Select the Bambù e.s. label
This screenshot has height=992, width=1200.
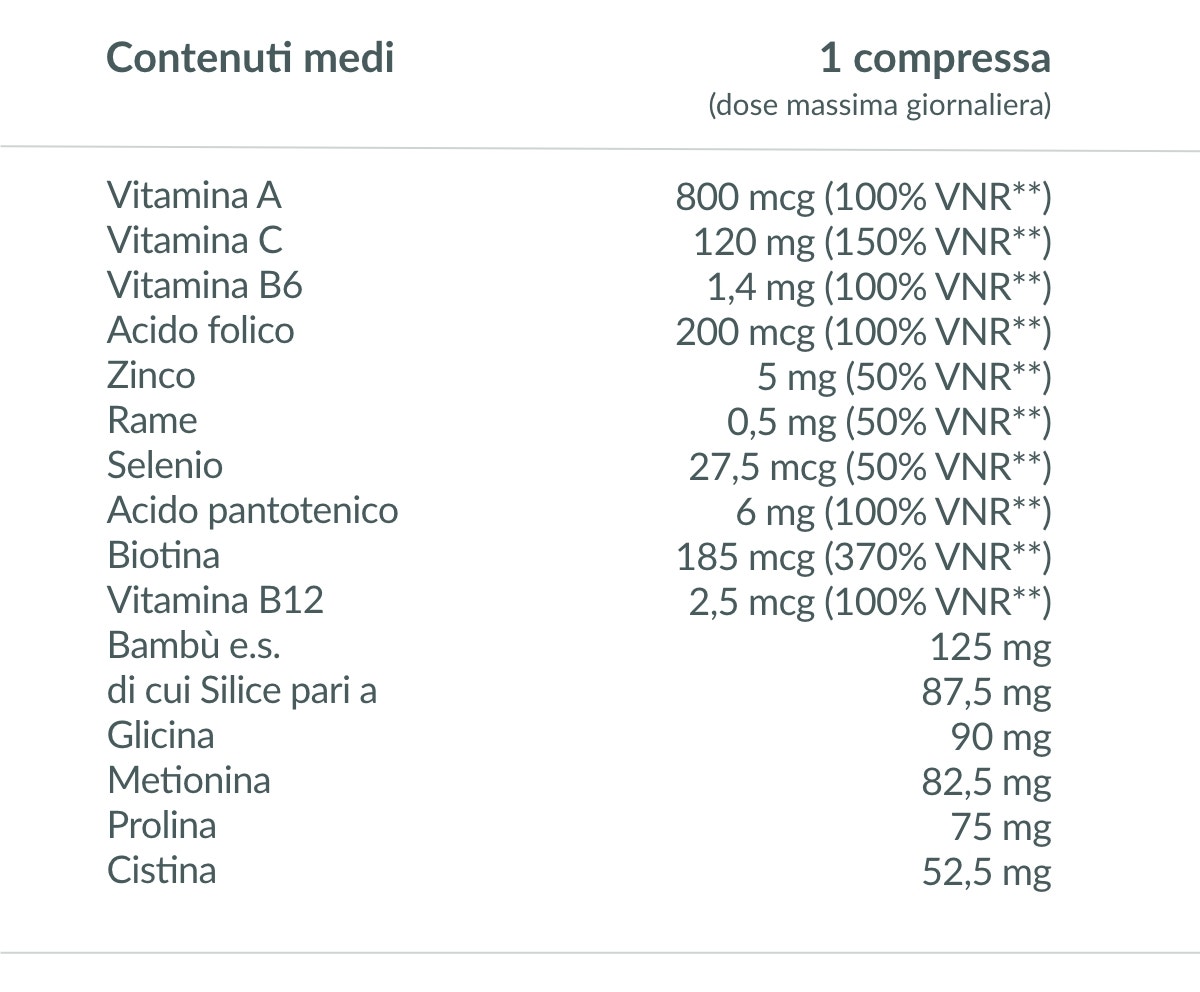point(194,645)
